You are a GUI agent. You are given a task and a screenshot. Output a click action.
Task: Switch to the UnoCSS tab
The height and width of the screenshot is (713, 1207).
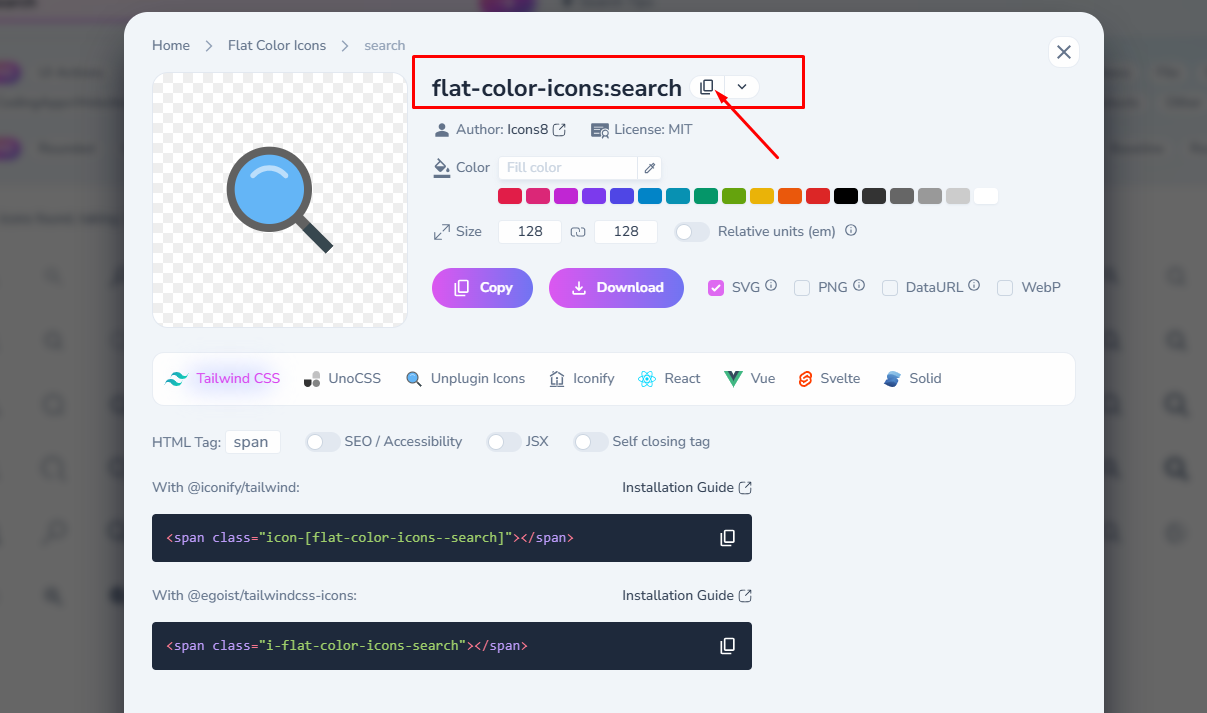[x=342, y=379]
